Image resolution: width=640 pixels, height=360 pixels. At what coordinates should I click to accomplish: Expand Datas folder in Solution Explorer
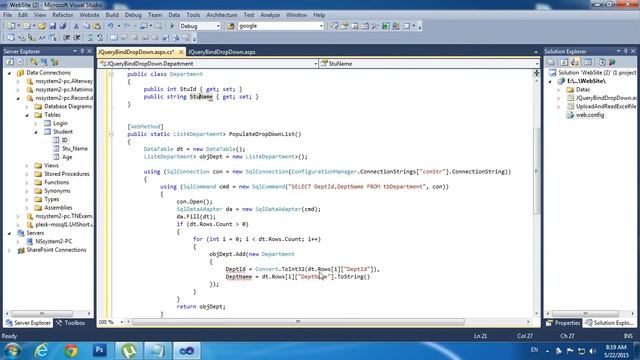[559, 90]
